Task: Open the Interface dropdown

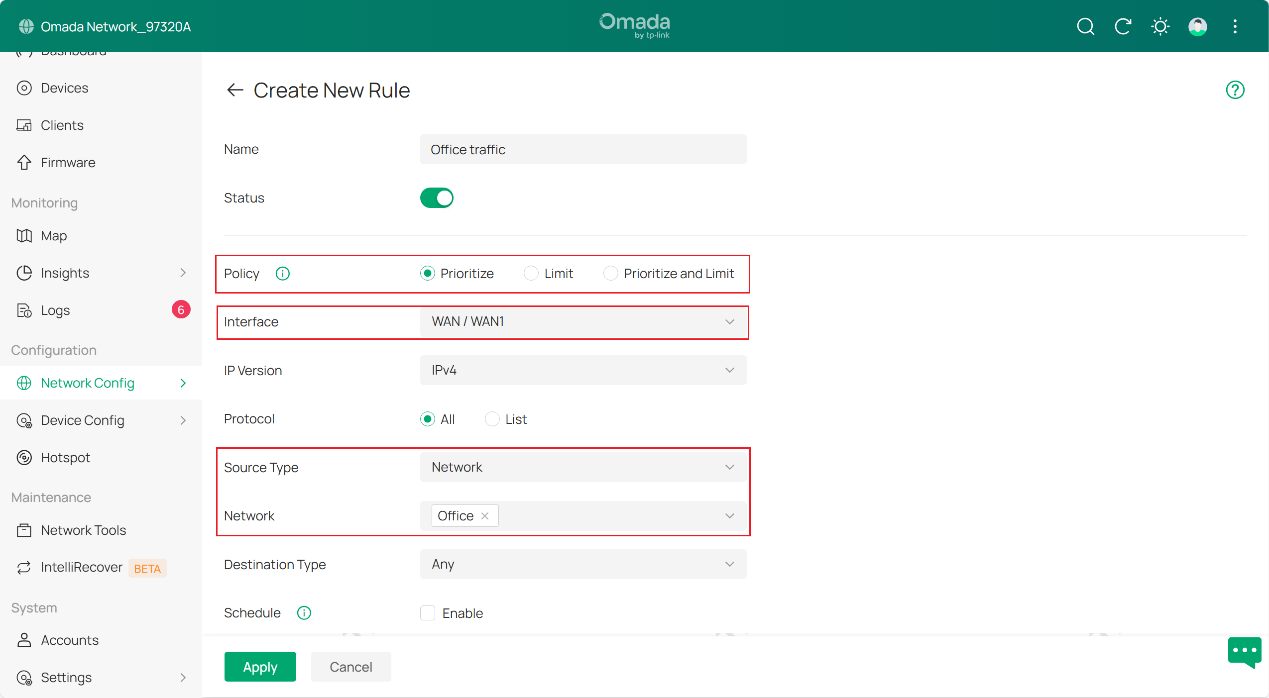Action: point(583,322)
